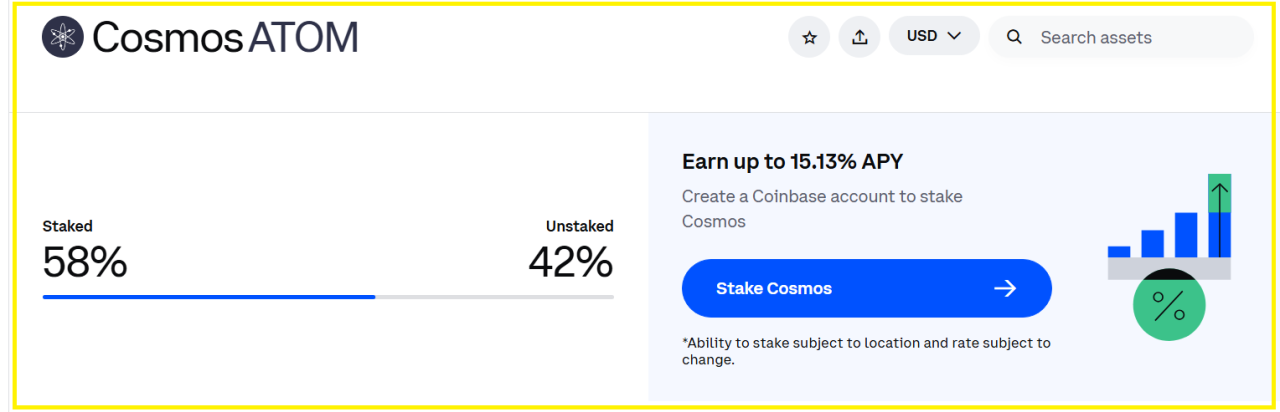
Task: Click the Cosmos atom logo icon
Action: pos(63,37)
